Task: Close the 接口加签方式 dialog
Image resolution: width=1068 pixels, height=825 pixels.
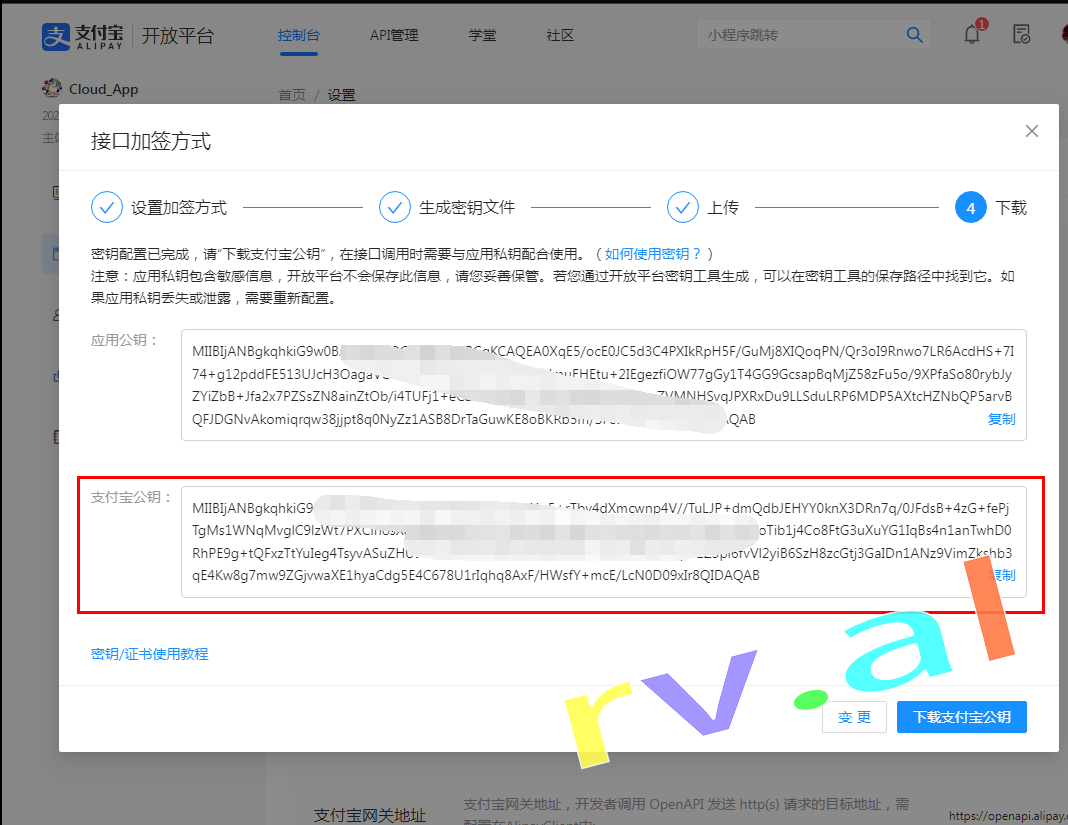Action: 1032,131
